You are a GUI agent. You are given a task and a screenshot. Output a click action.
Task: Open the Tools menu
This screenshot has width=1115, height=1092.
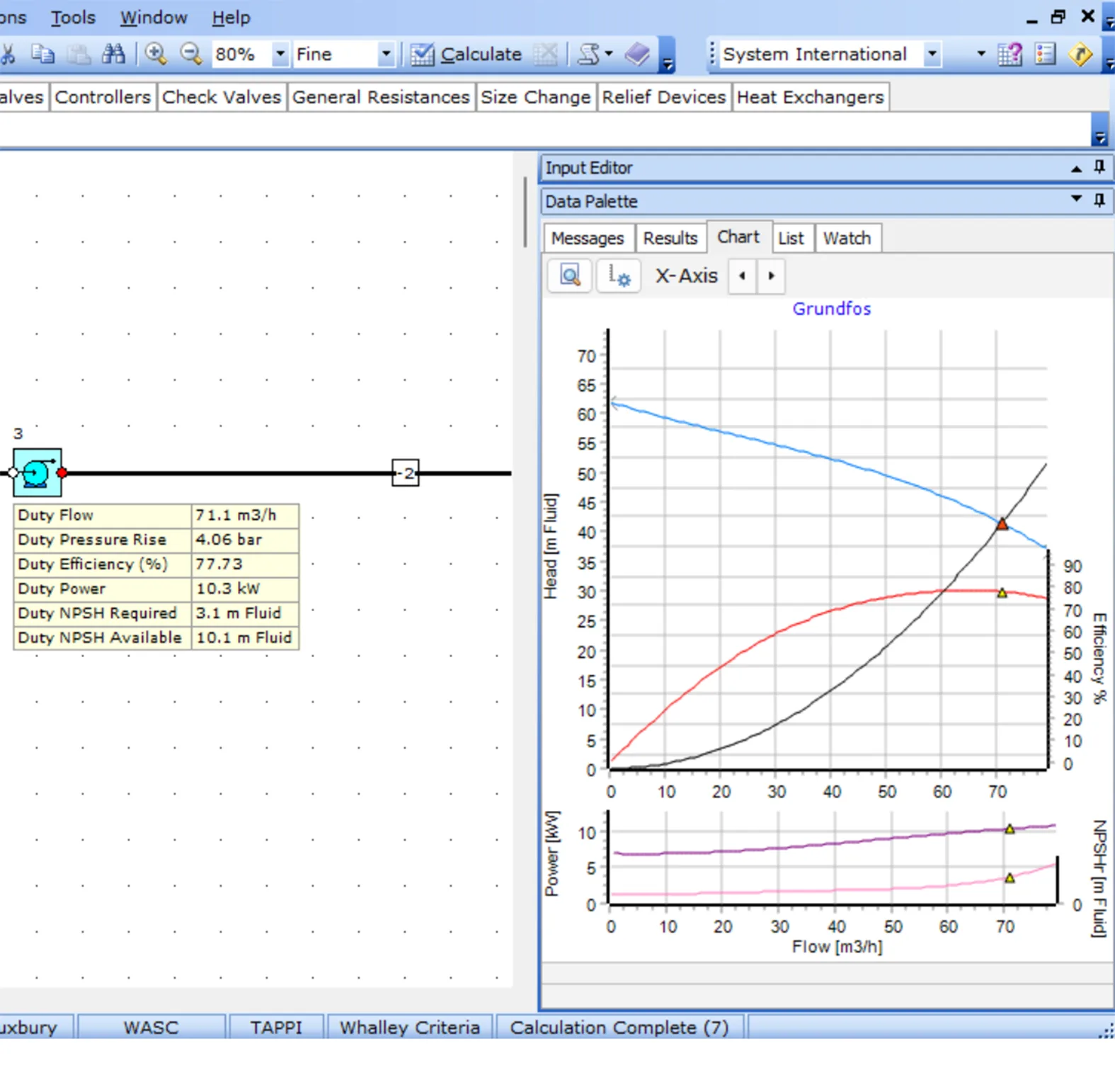tap(73, 17)
